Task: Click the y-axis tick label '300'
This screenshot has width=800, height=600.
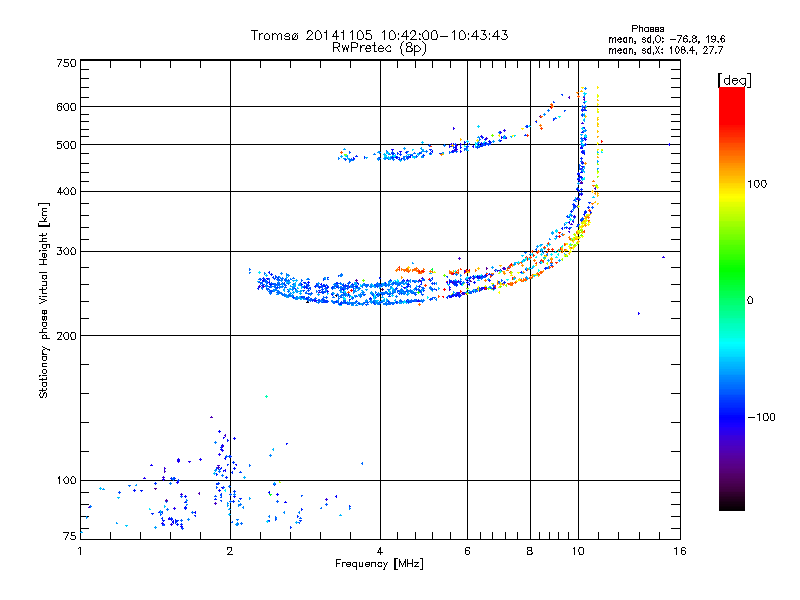Action: tap(67, 252)
